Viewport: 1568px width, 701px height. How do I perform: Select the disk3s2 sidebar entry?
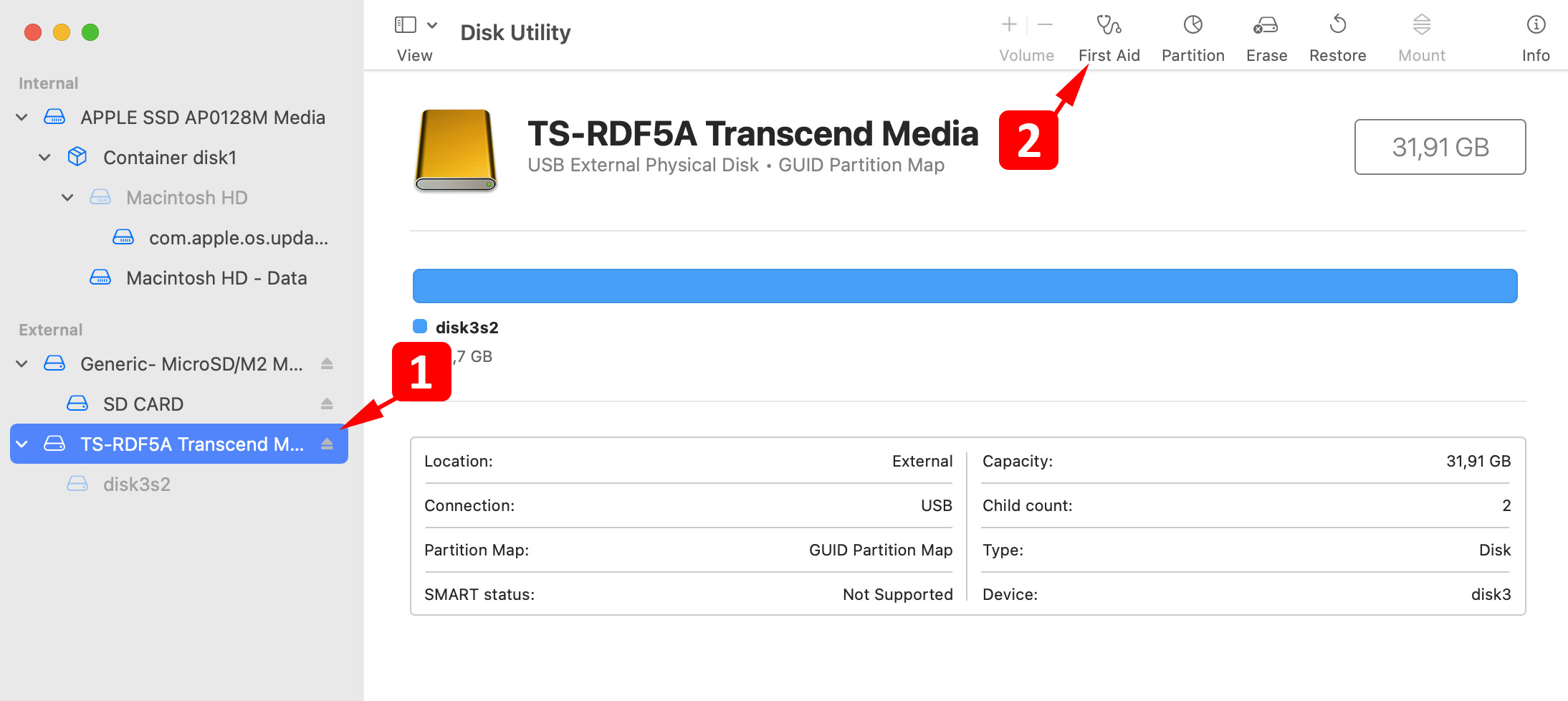pyautogui.click(x=179, y=485)
